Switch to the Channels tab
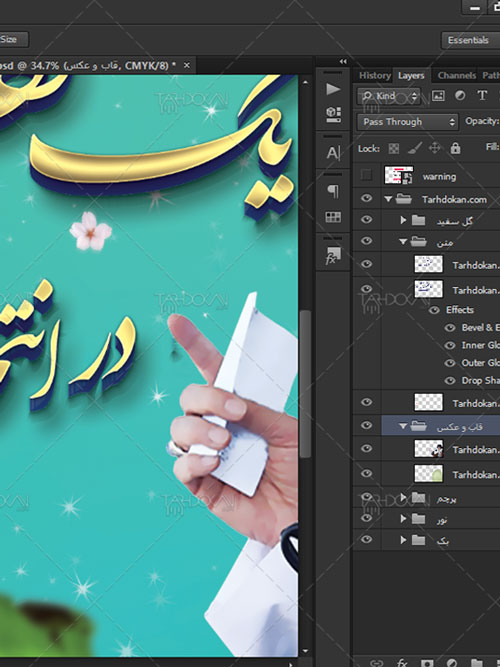Screen dimensions: 500x667 click(x=457, y=76)
